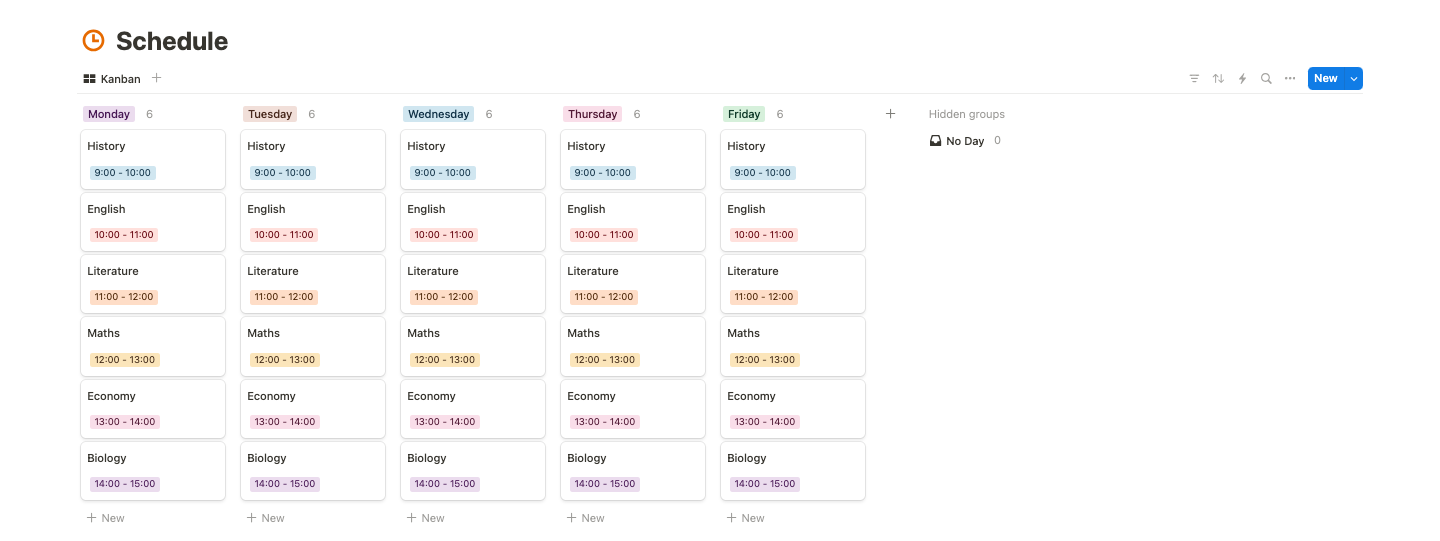Click the blue New button
The width and height of the screenshot is (1440, 541).
tap(1325, 79)
